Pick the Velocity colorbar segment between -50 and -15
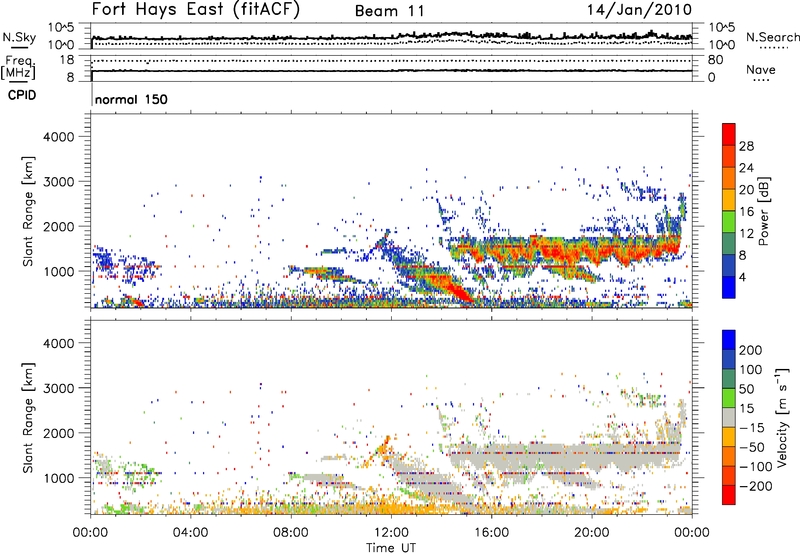 (729, 437)
